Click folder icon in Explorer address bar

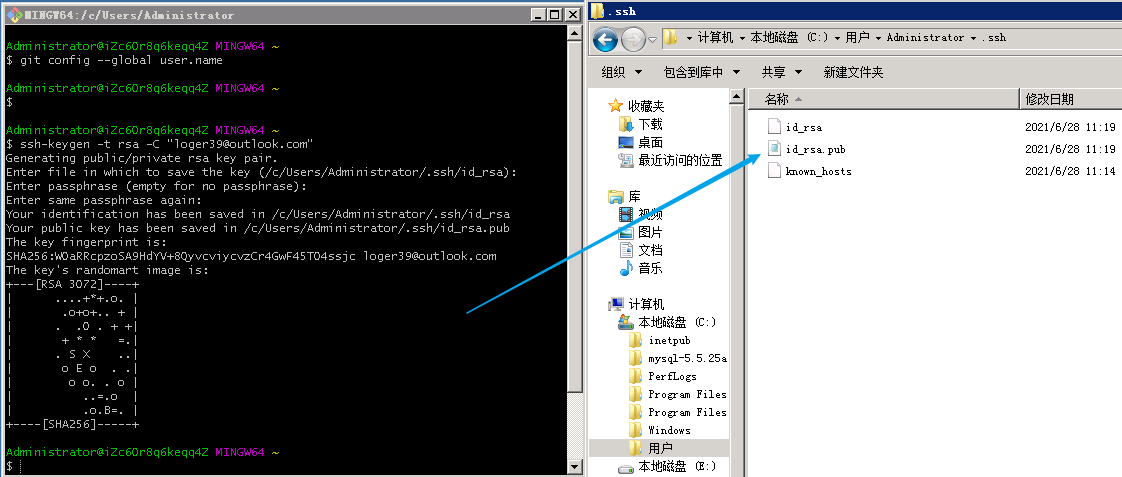pos(670,37)
